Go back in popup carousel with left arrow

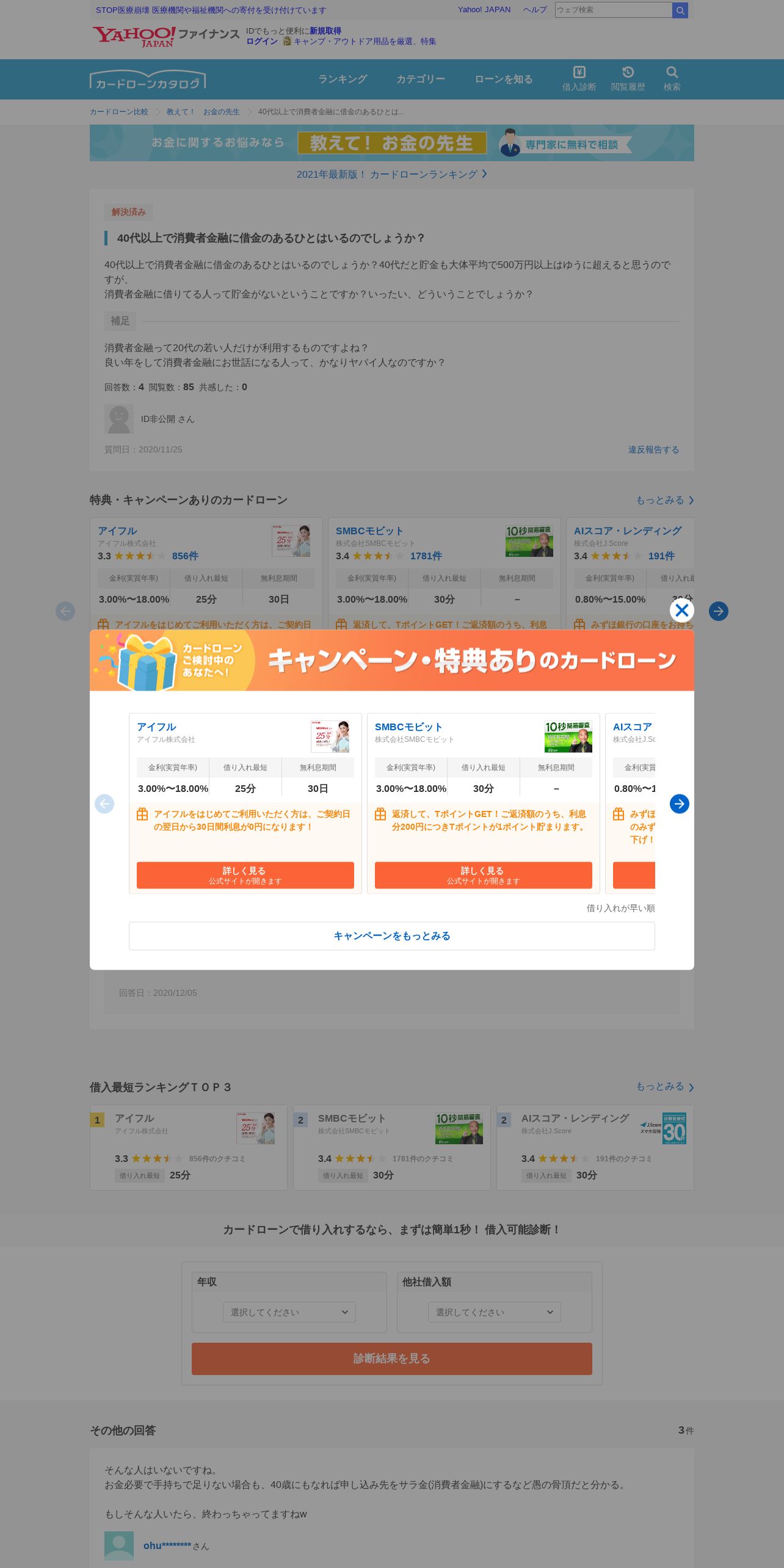pos(104,804)
